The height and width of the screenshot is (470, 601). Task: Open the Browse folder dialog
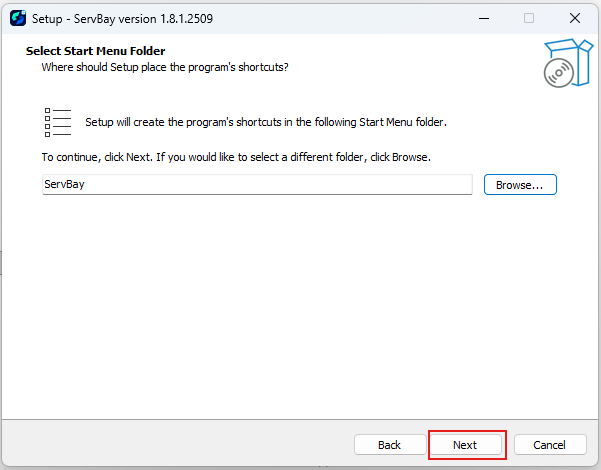520,185
